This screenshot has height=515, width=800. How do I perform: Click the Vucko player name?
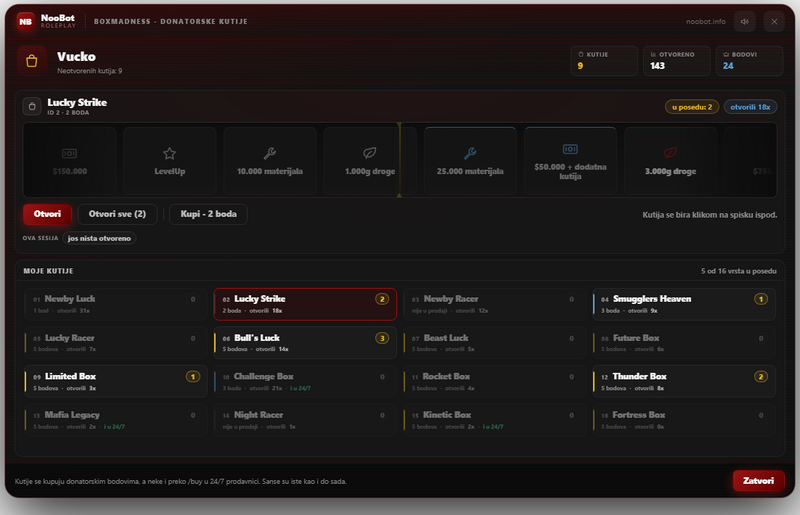pyautogui.click(x=76, y=57)
